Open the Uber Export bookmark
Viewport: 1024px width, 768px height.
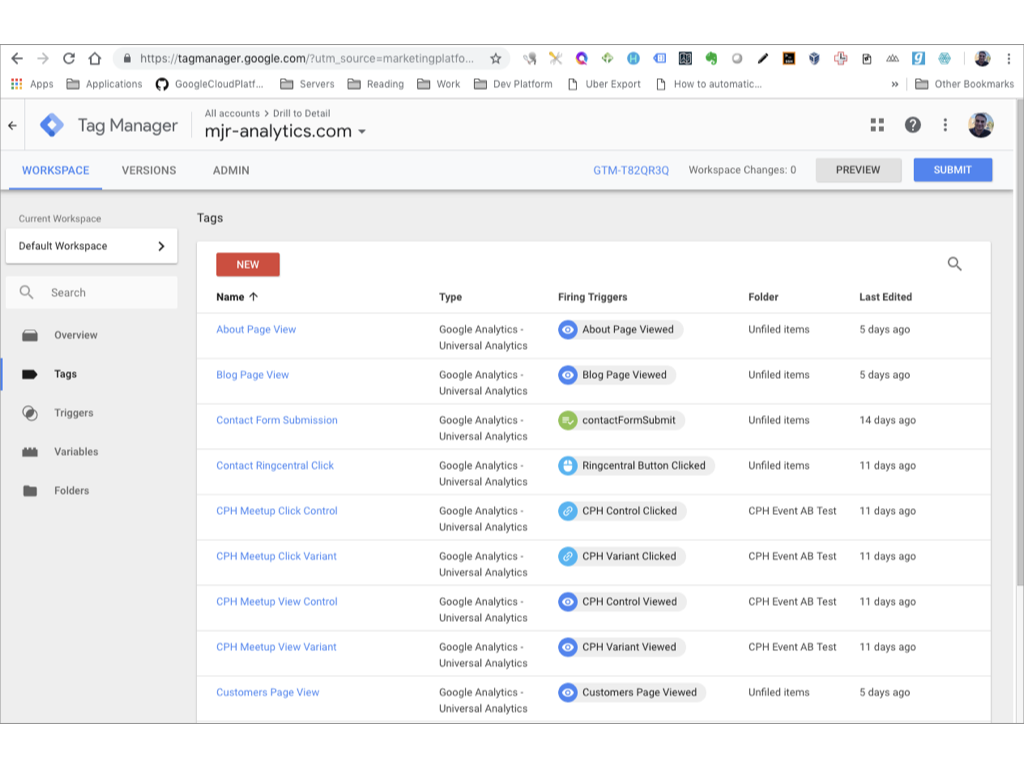click(x=605, y=84)
